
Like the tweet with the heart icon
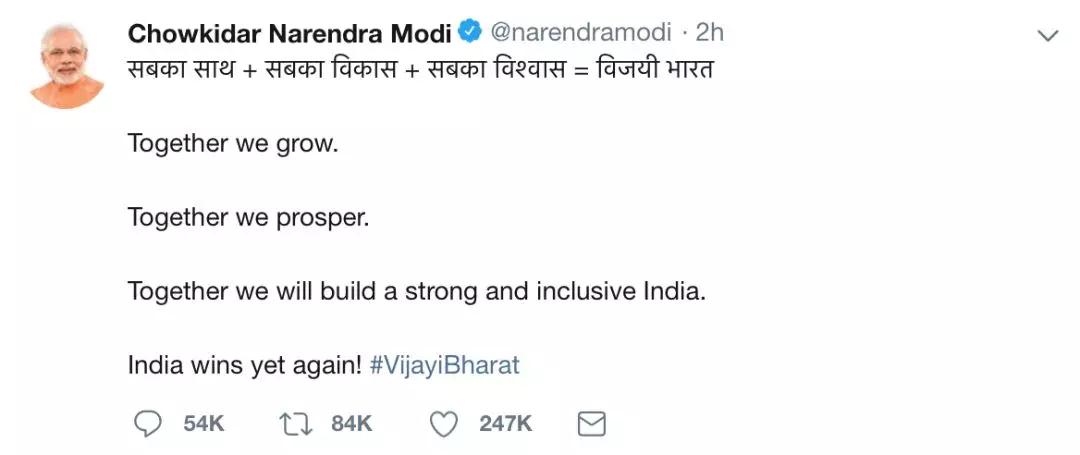[x=443, y=424]
